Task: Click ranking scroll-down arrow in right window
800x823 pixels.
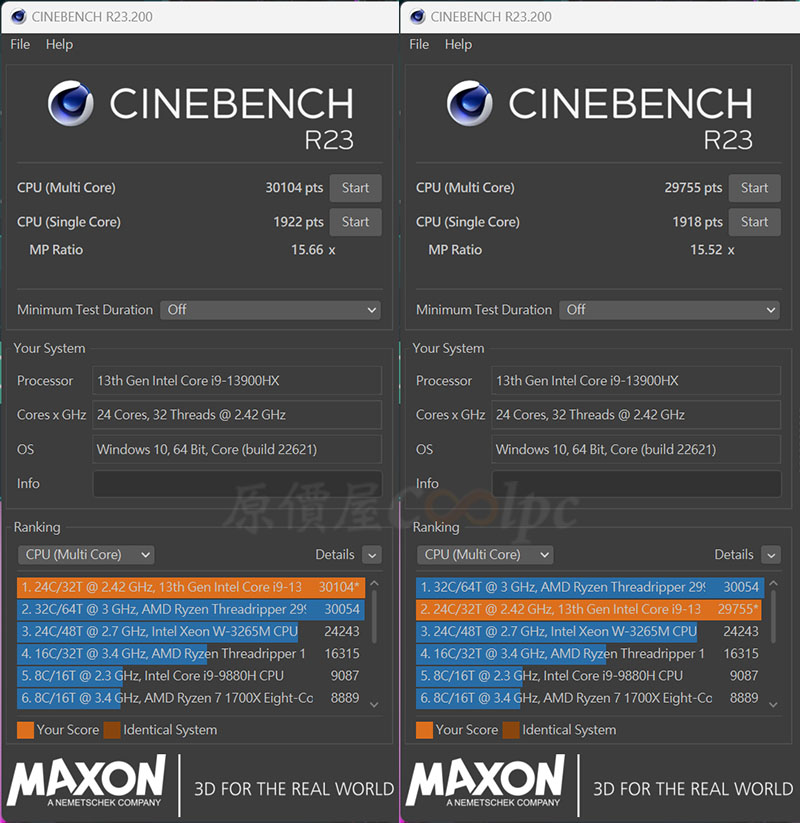Action: [773, 704]
